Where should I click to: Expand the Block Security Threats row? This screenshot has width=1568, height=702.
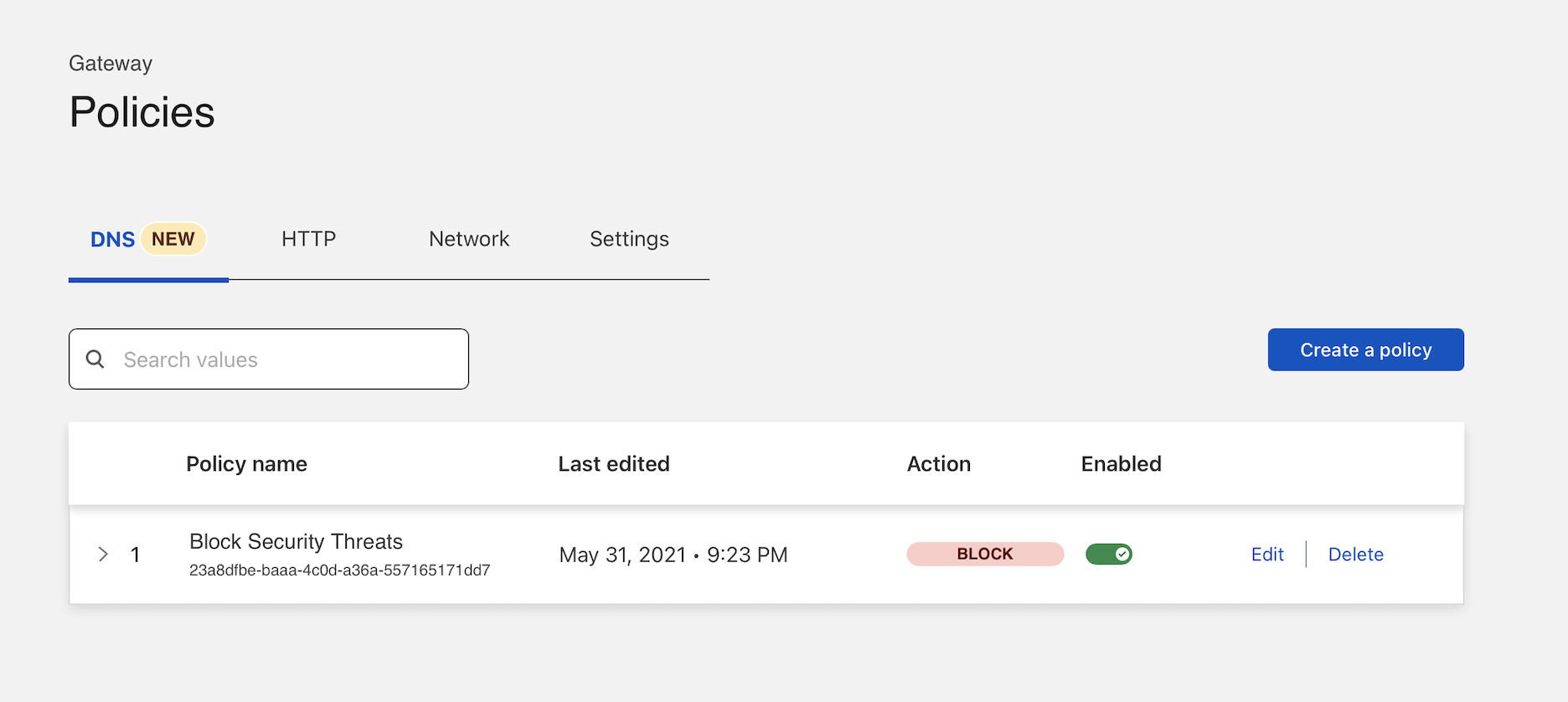[x=103, y=555]
